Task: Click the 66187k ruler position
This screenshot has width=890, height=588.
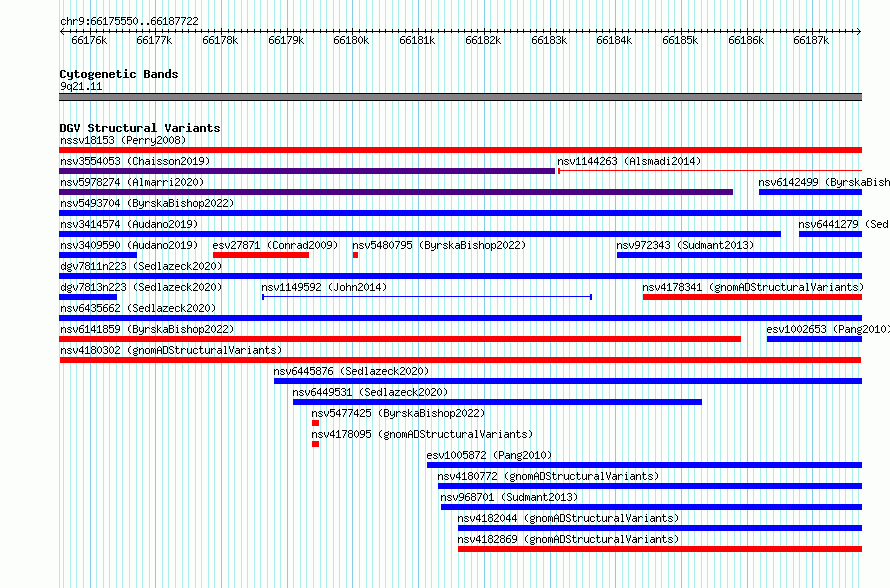Action: coord(811,40)
